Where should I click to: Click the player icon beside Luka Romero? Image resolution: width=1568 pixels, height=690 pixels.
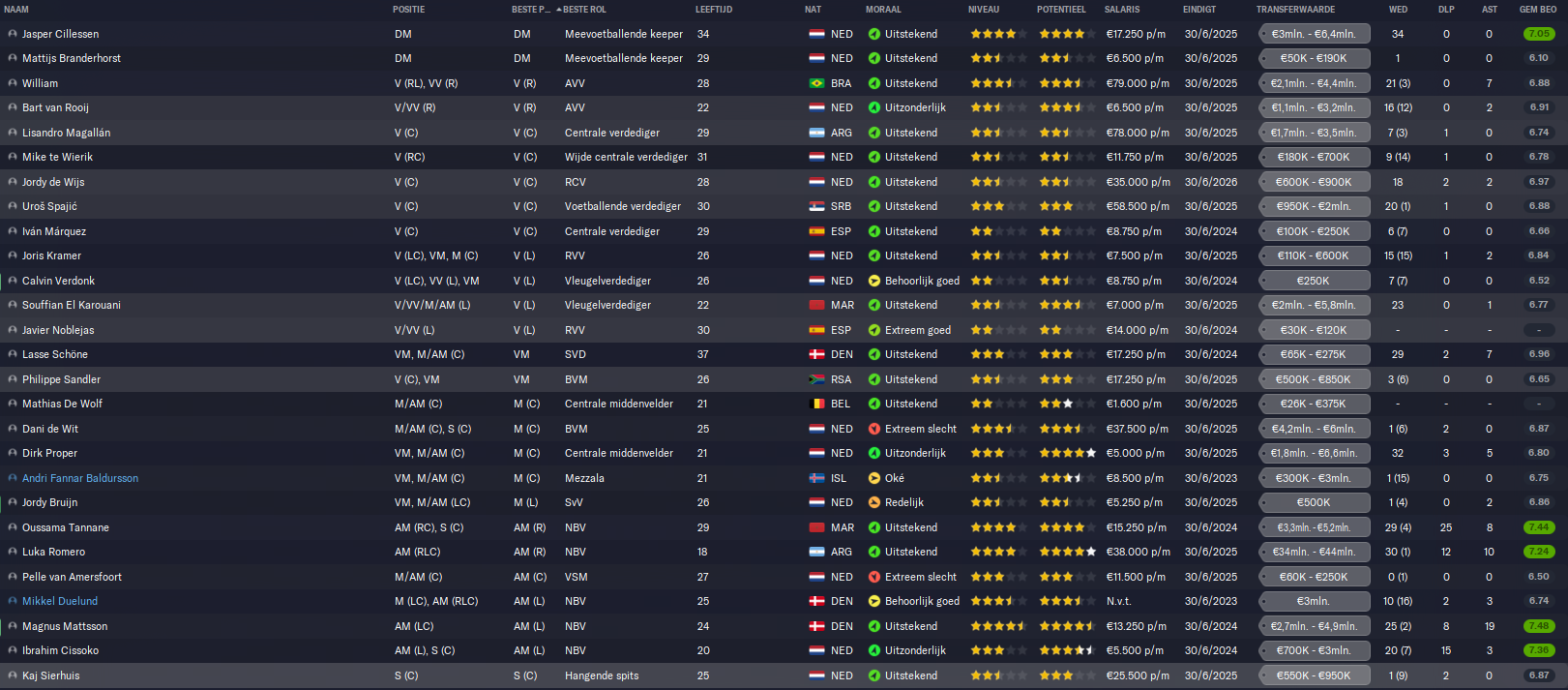tap(13, 552)
